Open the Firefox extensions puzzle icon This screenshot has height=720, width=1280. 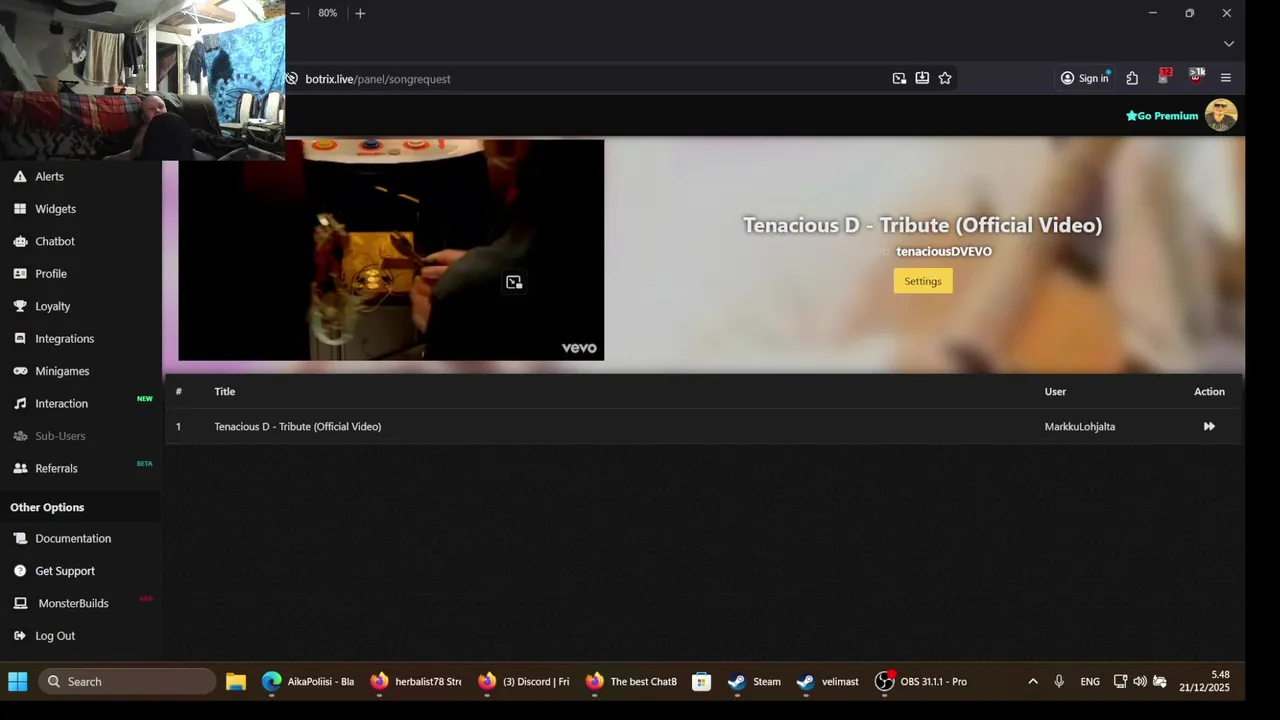pyautogui.click(x=1132, y=78)
